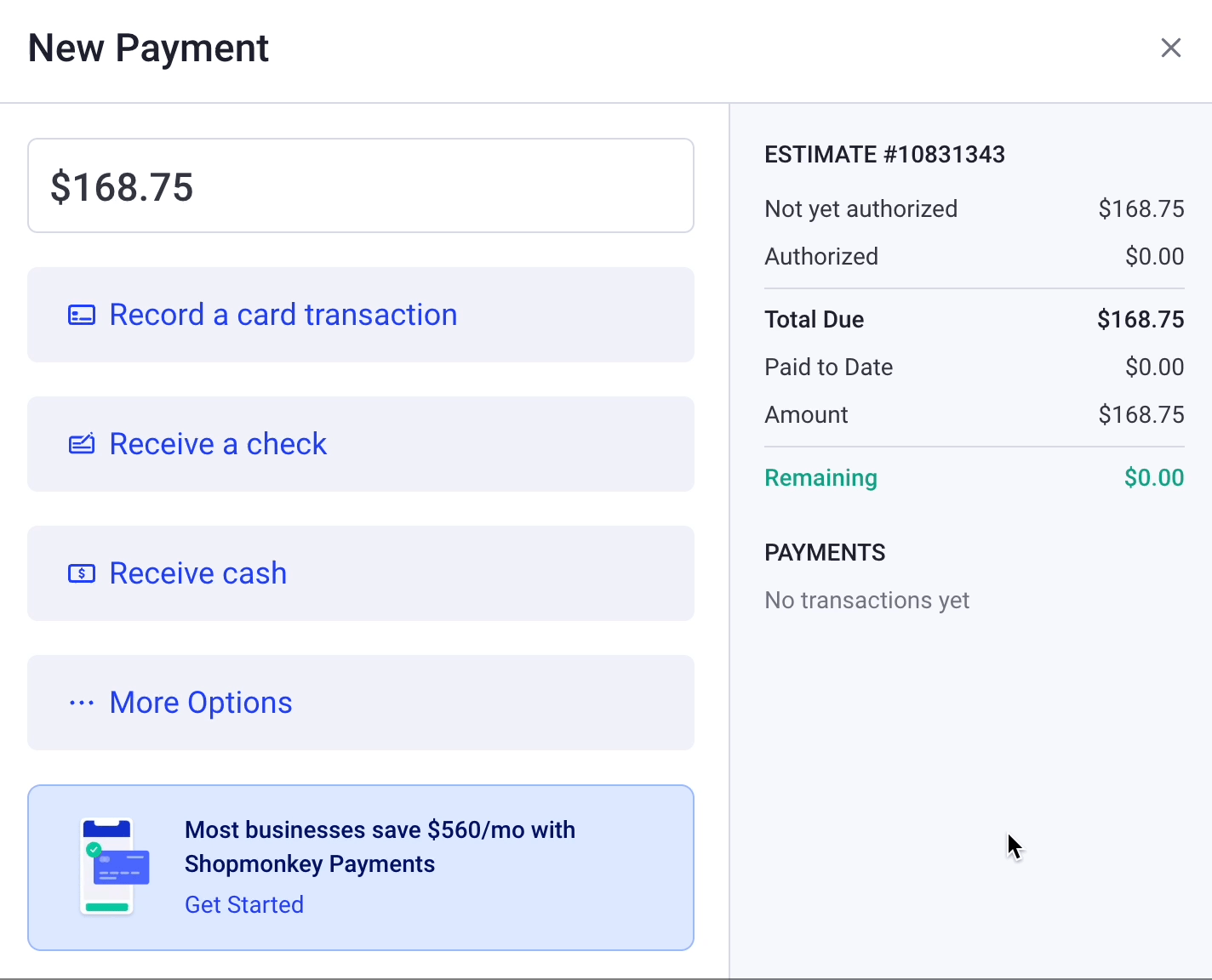Click the green Remaining $0.00 value
This screenshot has width=1212, height=980.
point(1154,477)
